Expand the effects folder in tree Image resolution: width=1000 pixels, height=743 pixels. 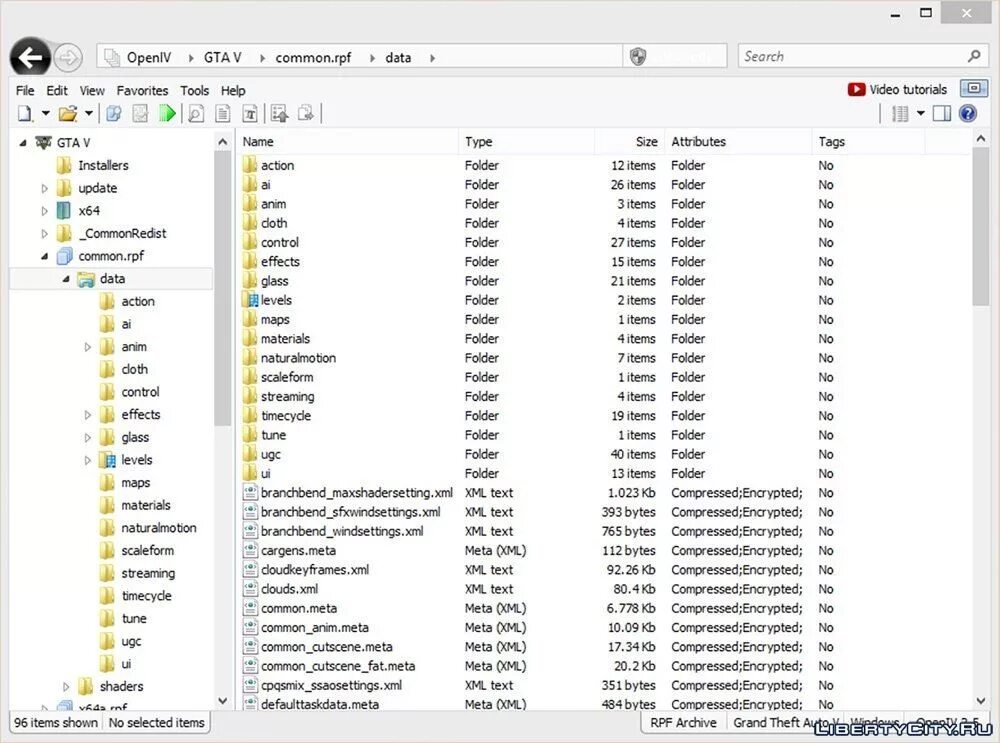coord(87,415)
